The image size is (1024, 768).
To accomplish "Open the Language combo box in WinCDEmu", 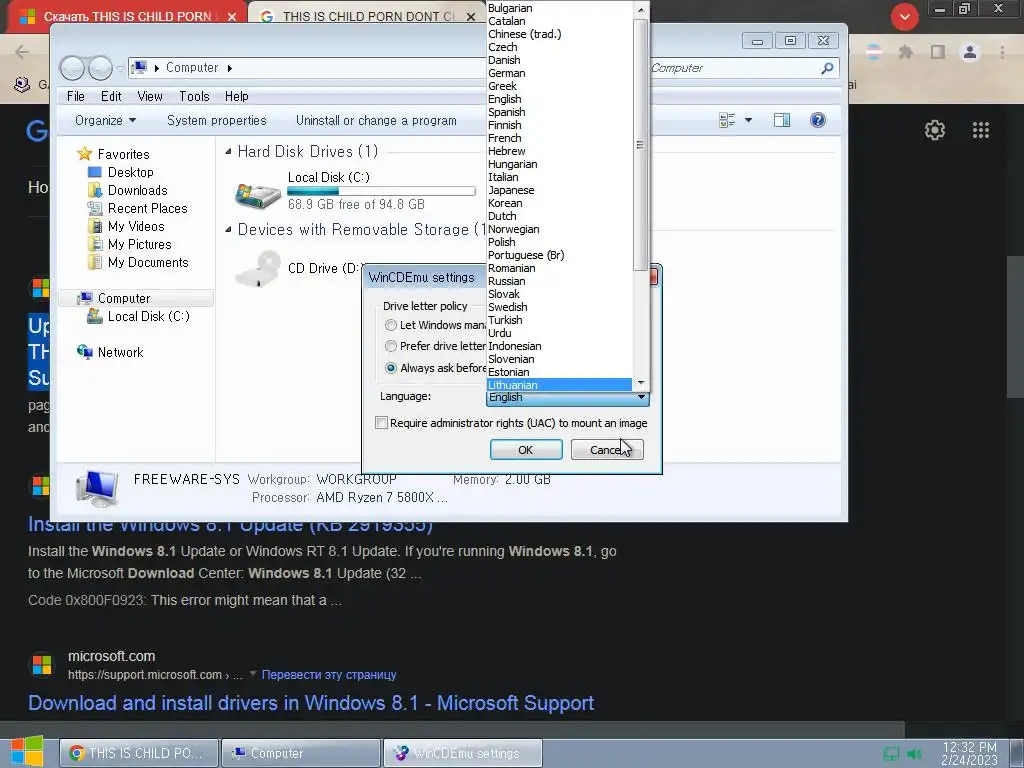I will pyautogui.click(x=568, y=397).
